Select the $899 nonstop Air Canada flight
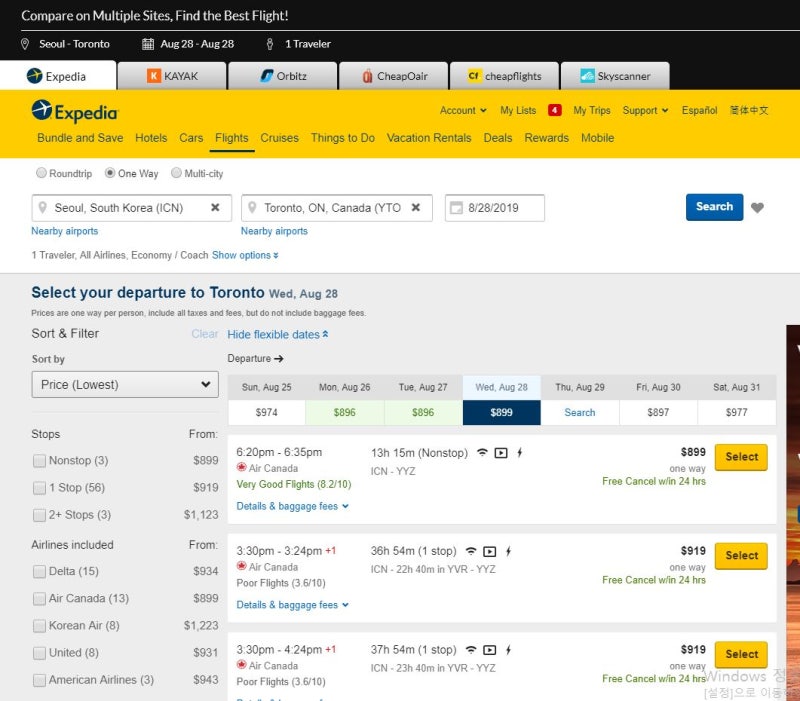 741,457
